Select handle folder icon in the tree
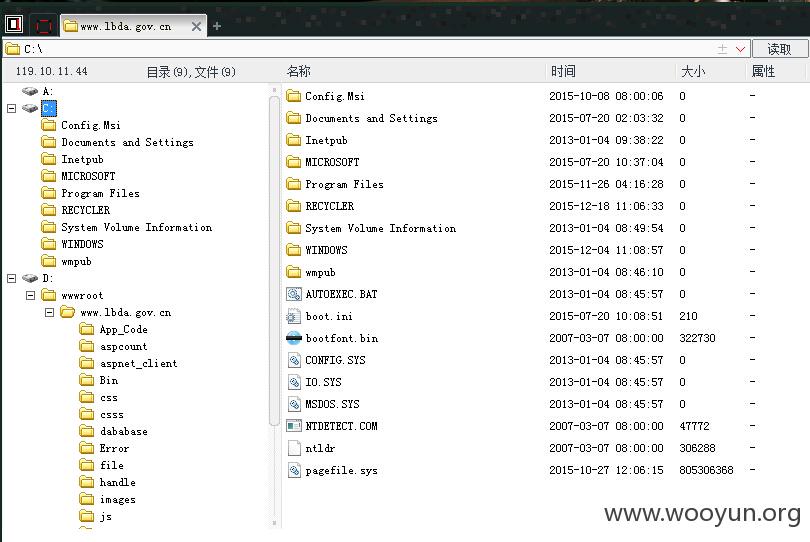The height and width of the screenshot is (542, 810). coord(87,482)
